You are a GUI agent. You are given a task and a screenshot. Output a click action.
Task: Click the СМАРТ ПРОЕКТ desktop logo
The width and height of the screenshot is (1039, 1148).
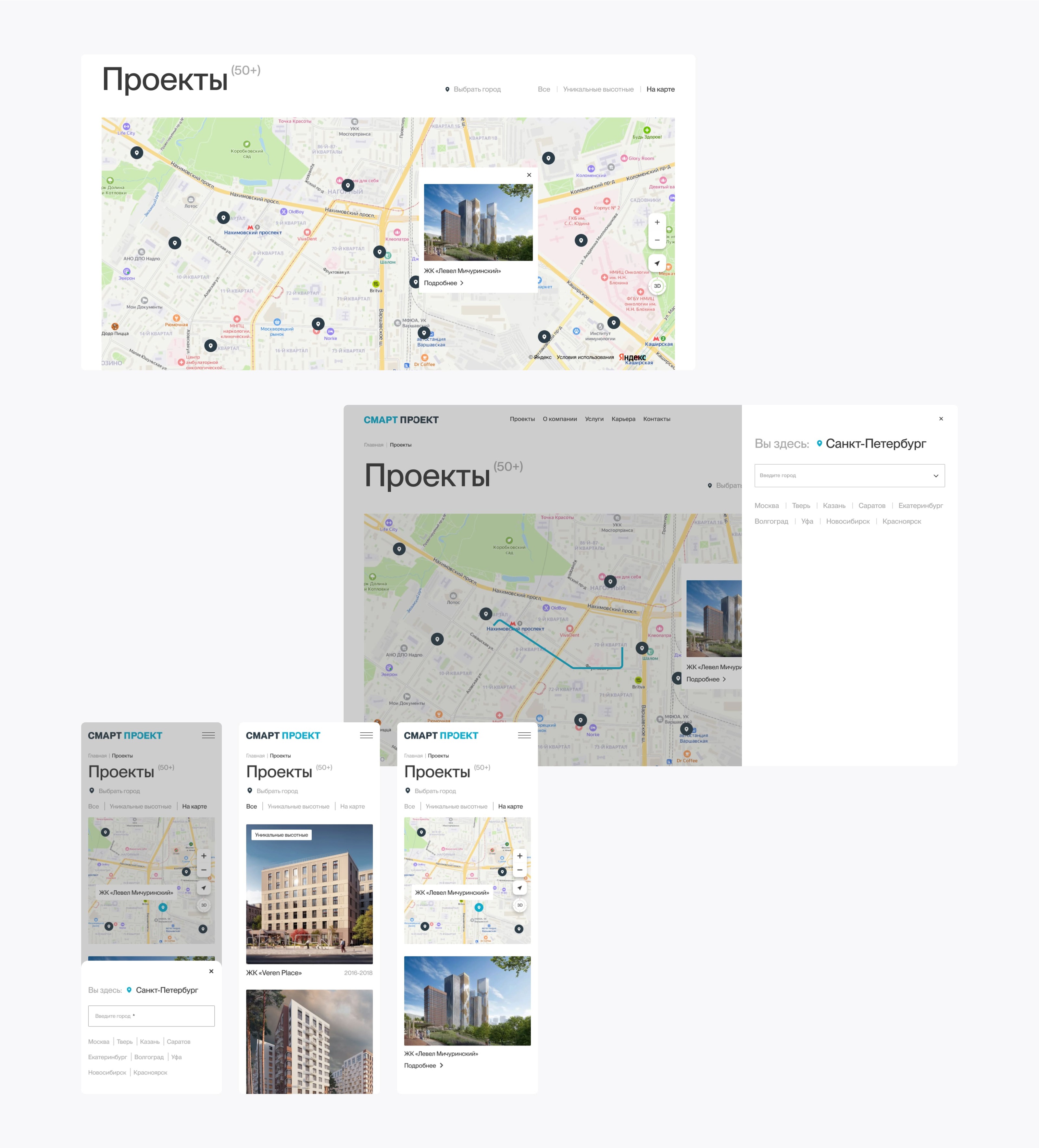401,420
